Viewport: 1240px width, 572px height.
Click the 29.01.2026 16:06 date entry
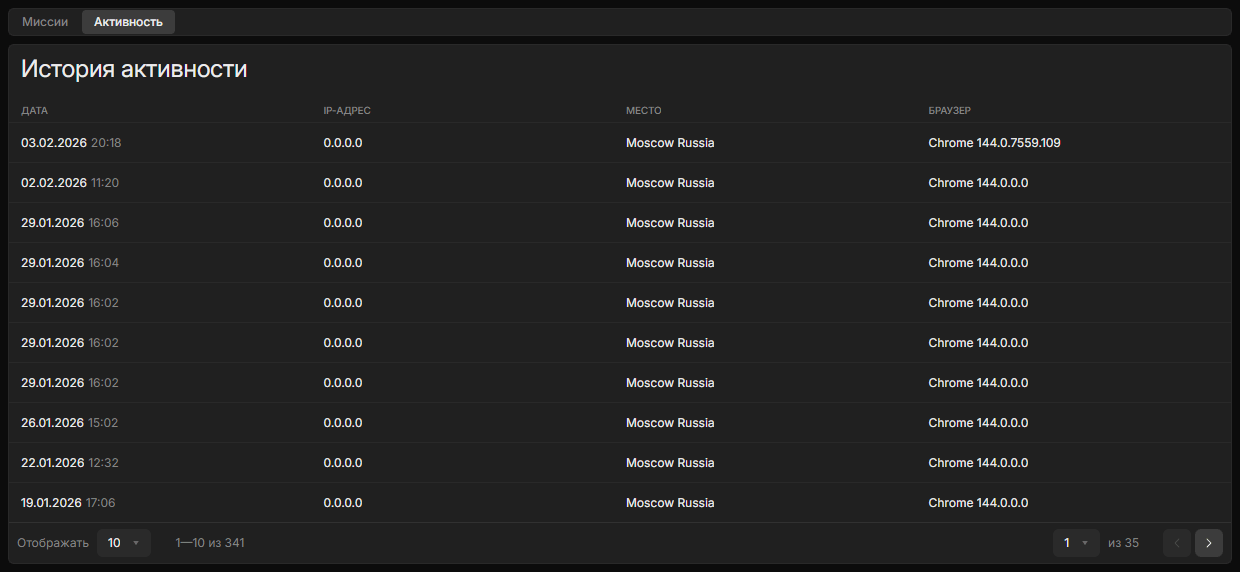70,223
